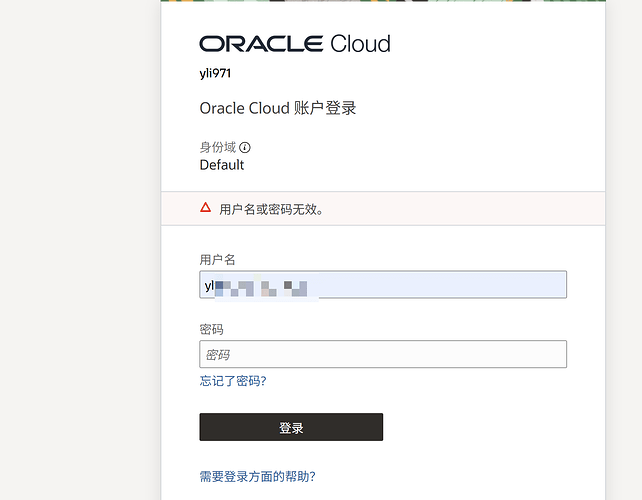The height and width of the screenshot is (500, 642).
Task: Click the ORACLE wordmark logo
Action: click(x=261, y=44)
